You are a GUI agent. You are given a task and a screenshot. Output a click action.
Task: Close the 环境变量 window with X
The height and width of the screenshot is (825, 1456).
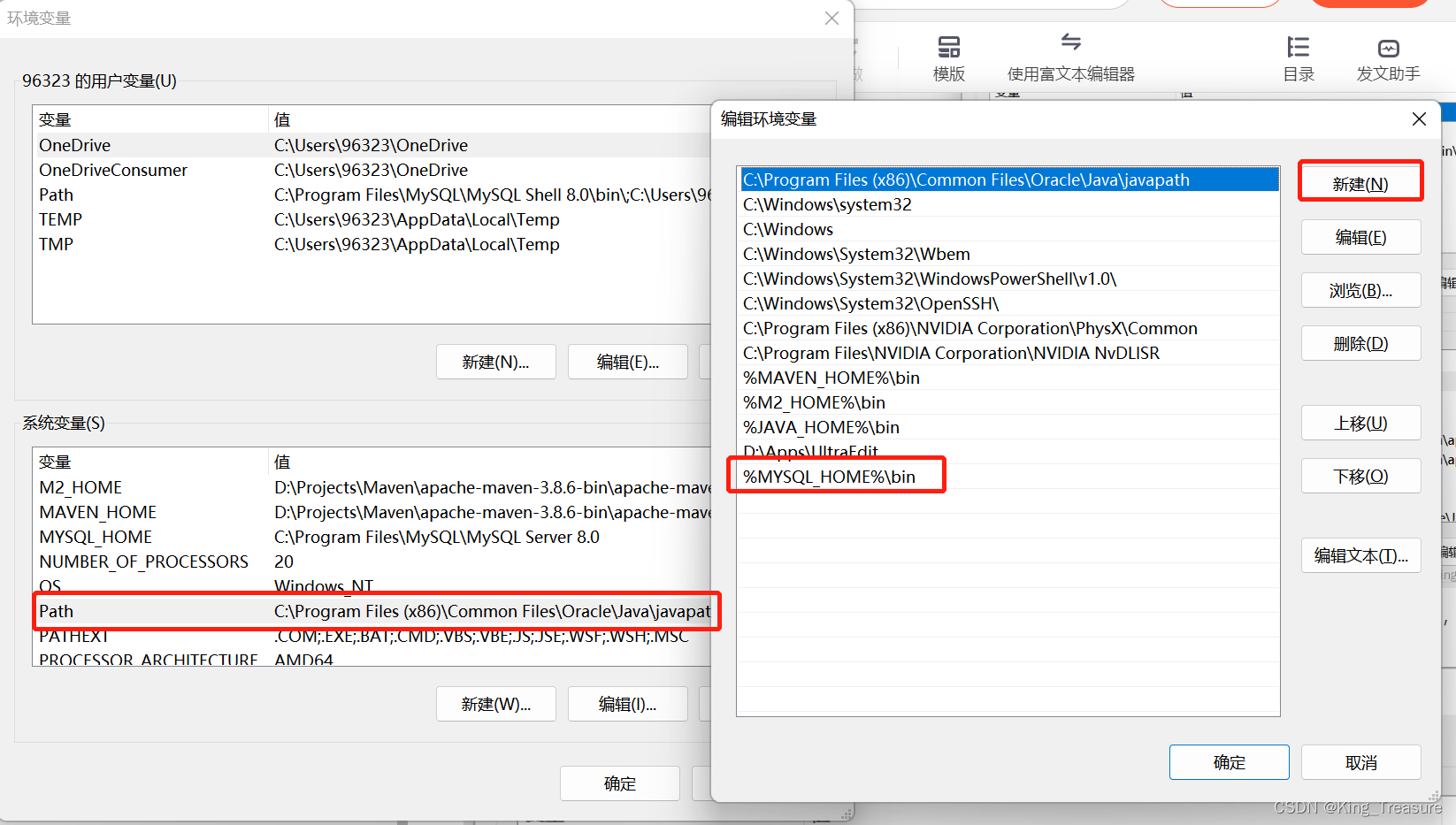831,19
